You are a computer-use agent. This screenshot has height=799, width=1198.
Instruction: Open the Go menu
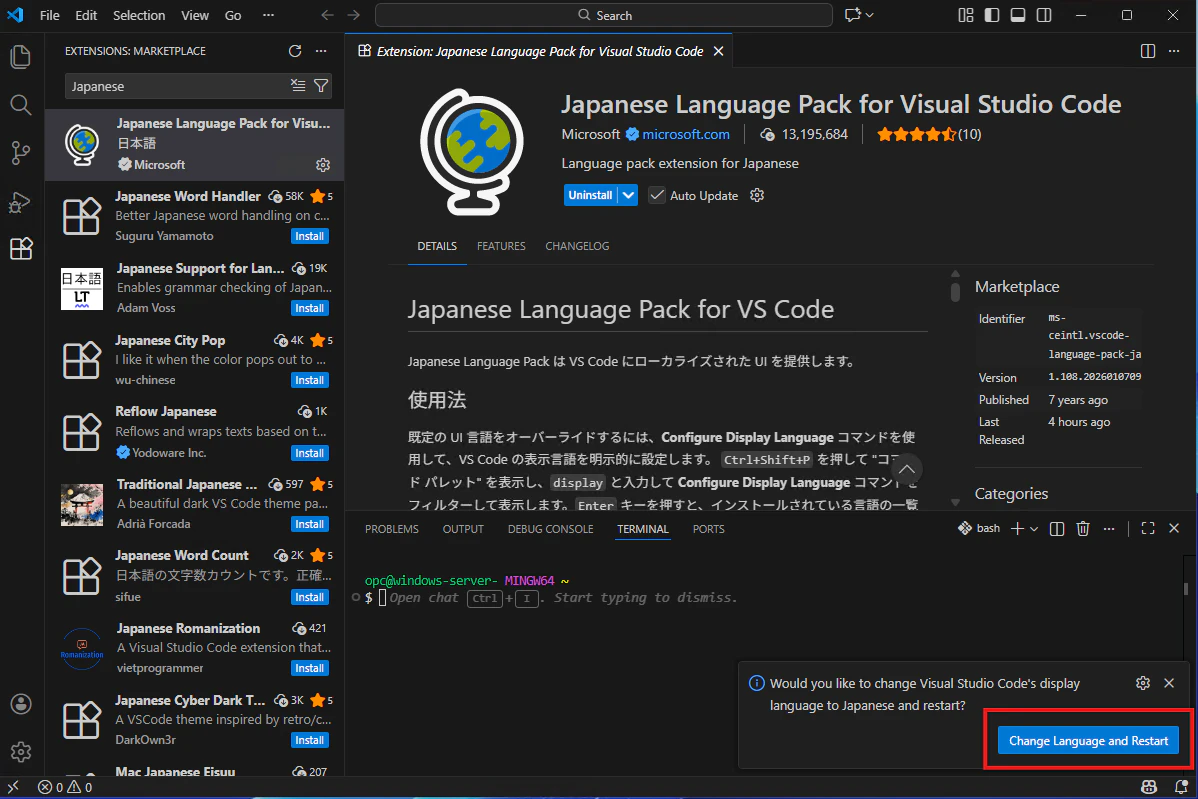[x=233, y=15]
